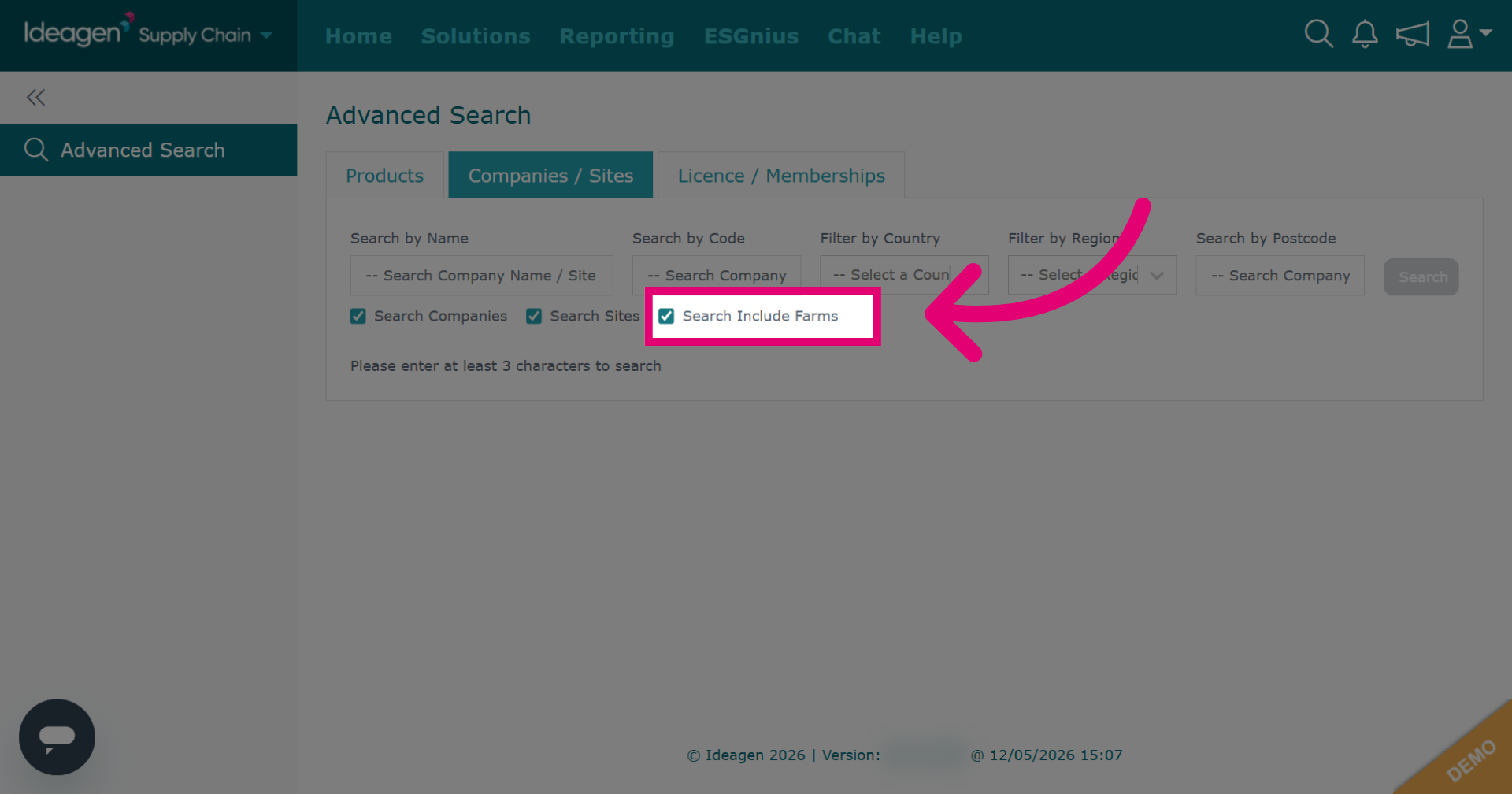Click 'Please enter at least 3 characters' text

click(506, 365)
